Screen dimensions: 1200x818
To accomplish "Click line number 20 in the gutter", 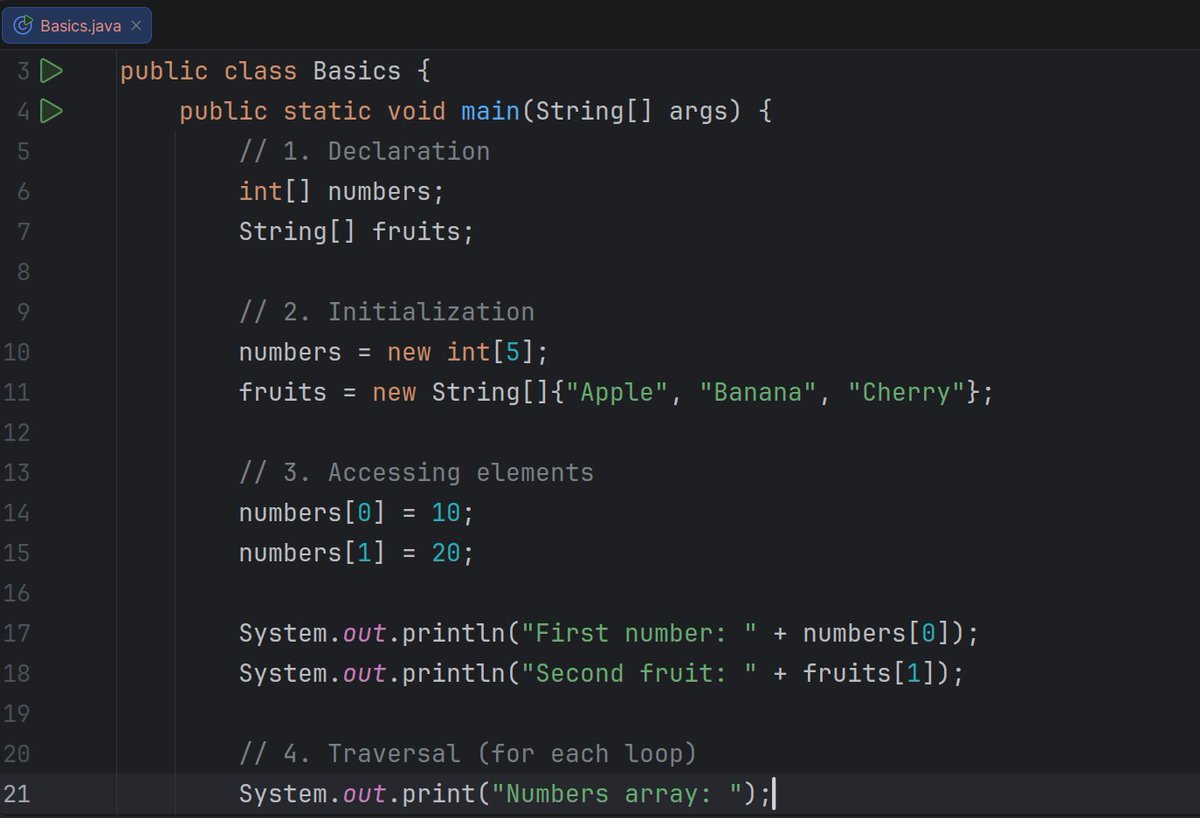I will pyautogui.click(x=17, y=753).
